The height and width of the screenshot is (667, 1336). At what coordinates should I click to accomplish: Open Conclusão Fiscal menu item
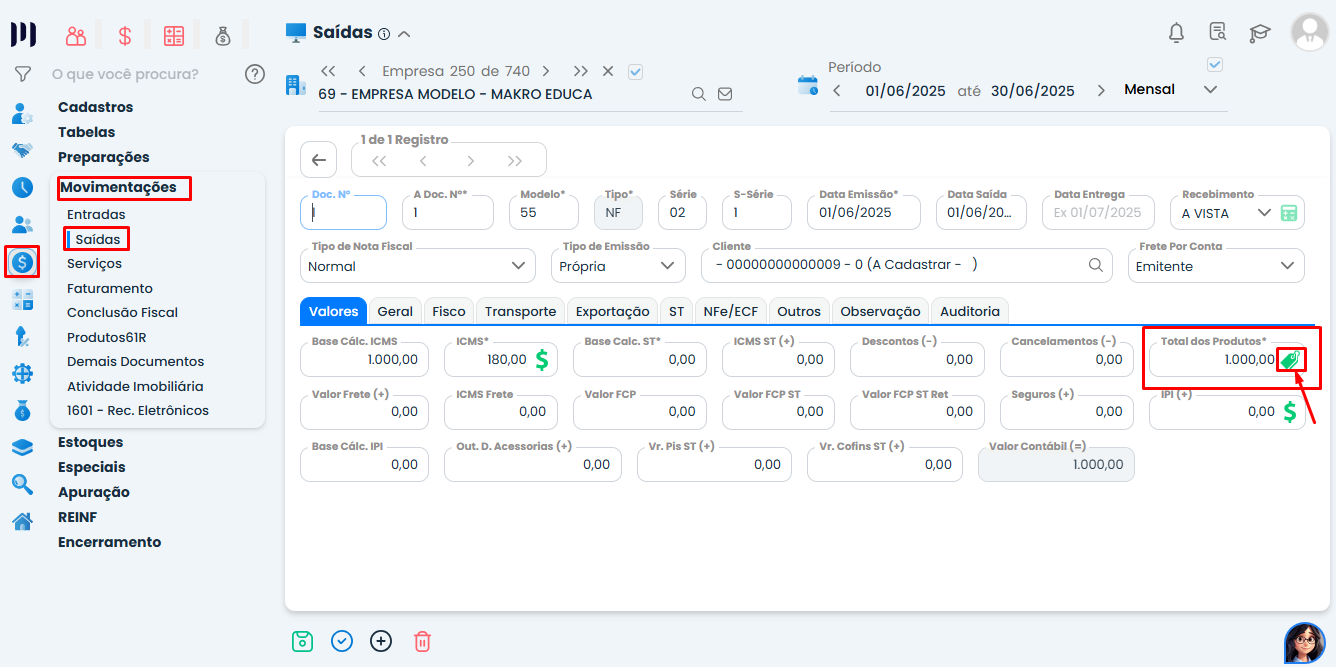pyautogui.click(x=122, y=312)
